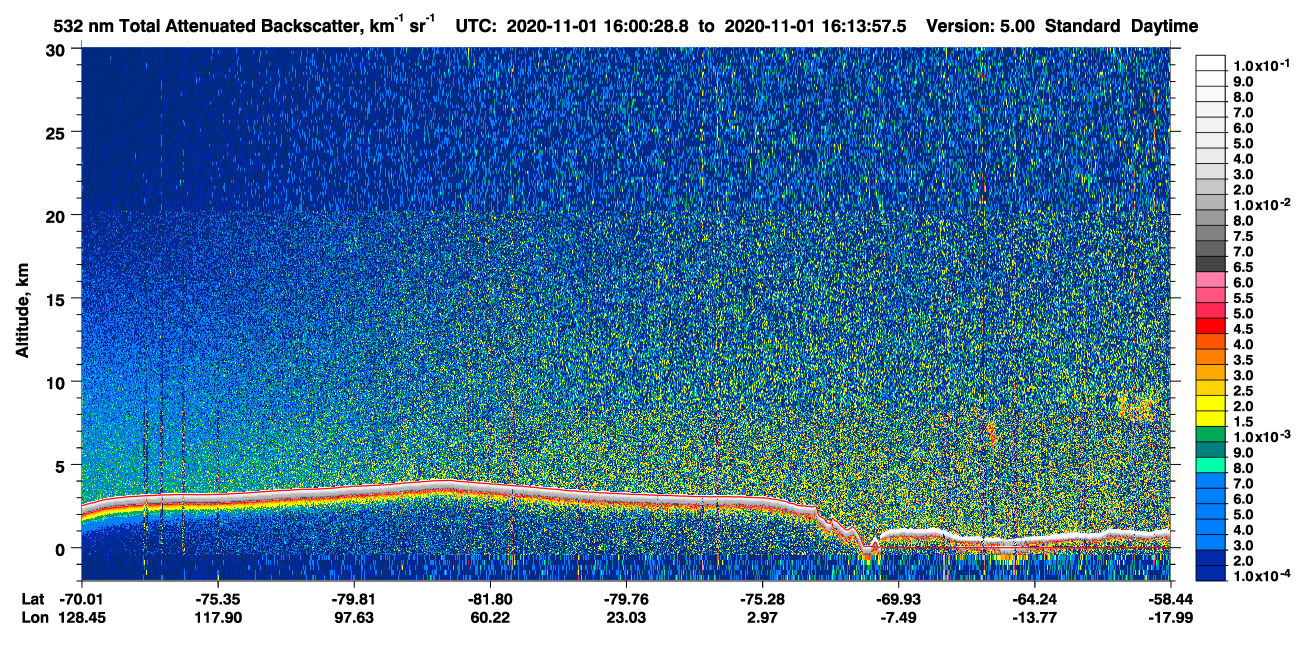Image resolution: width=1300 pixels, height=667 pixels.
Task: Click the mint green color bar swatch
Action: pos(1211,464)
